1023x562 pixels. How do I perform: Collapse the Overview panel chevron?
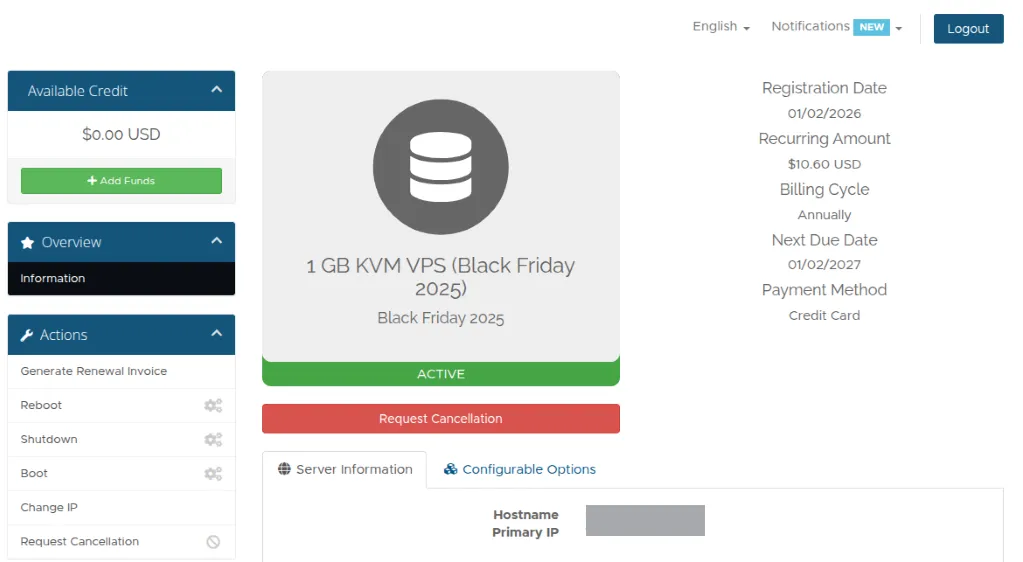click(x=217, y=241)
